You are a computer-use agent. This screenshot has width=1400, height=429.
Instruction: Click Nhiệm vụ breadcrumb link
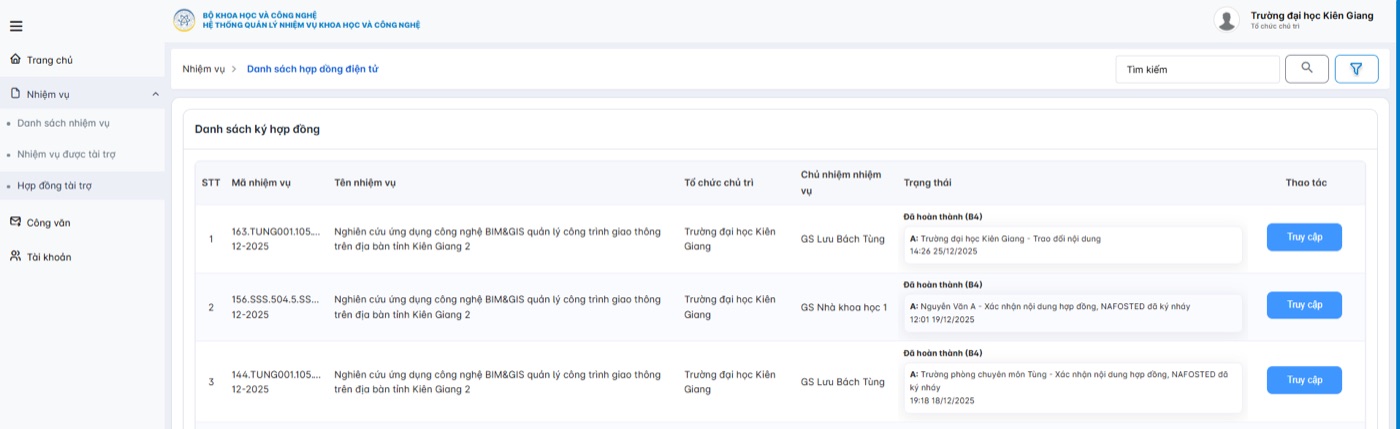coord(203,69)
